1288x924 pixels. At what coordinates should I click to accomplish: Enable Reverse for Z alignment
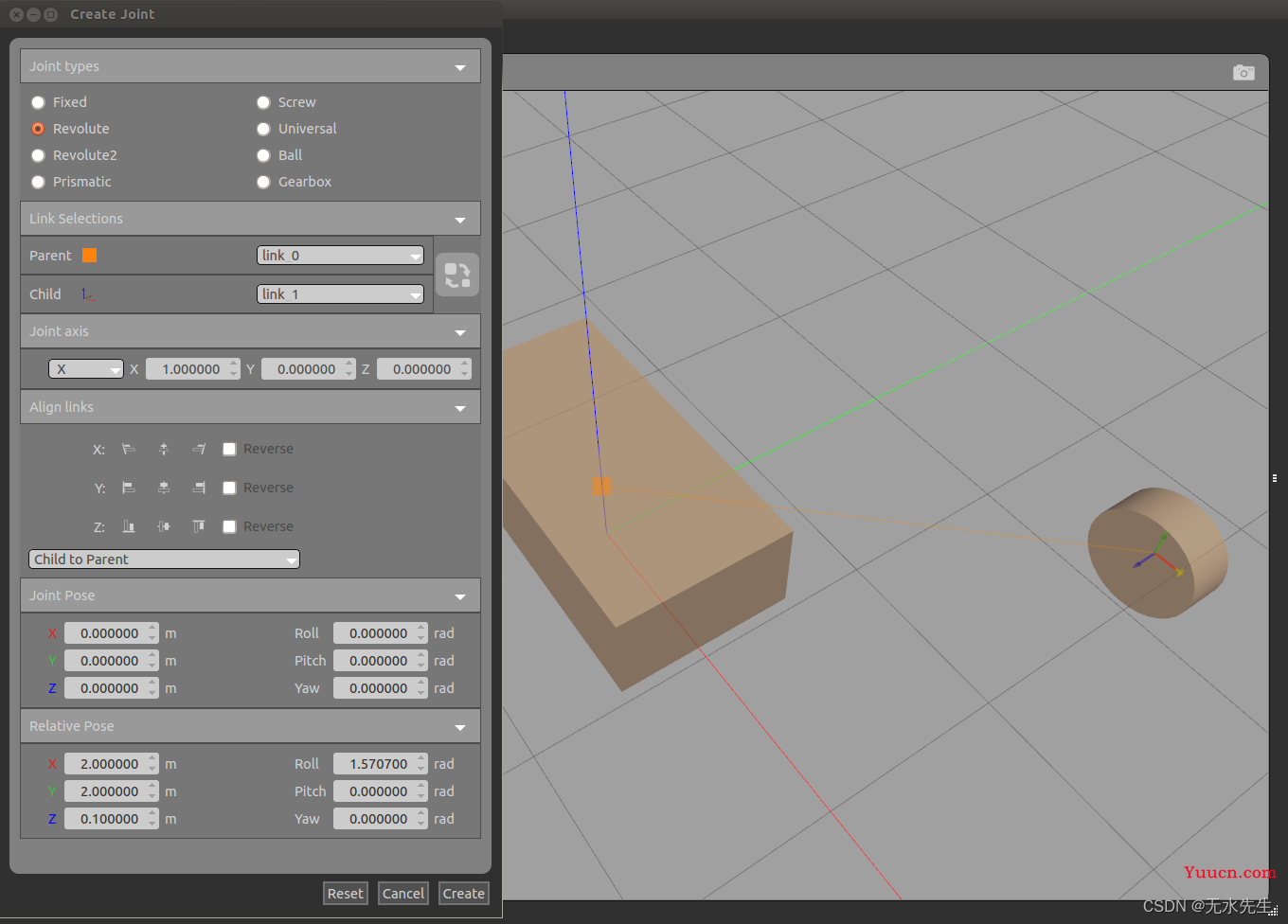point(229,526)
